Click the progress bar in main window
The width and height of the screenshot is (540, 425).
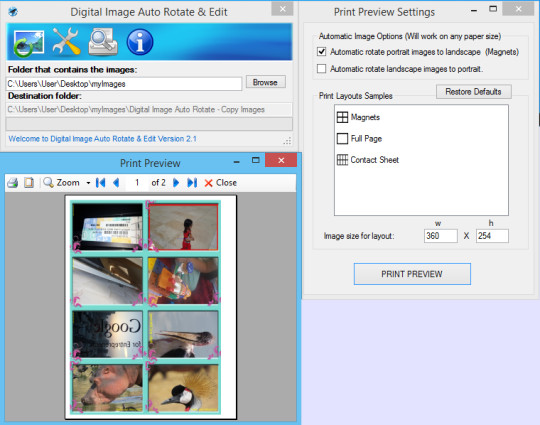coord(149,124)
